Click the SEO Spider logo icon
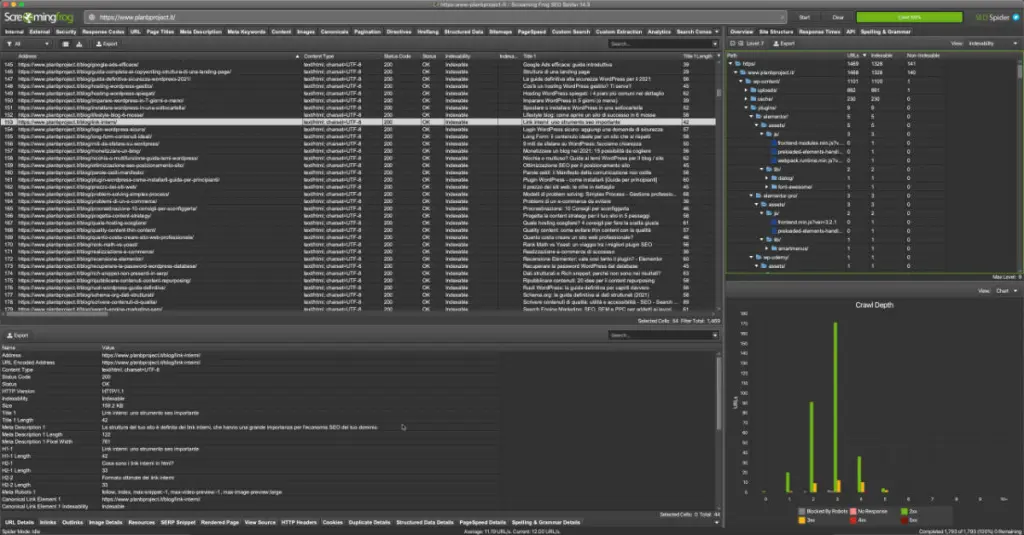The height and width of the screenshot is (535, 1024). click(x=1016, y=17)
